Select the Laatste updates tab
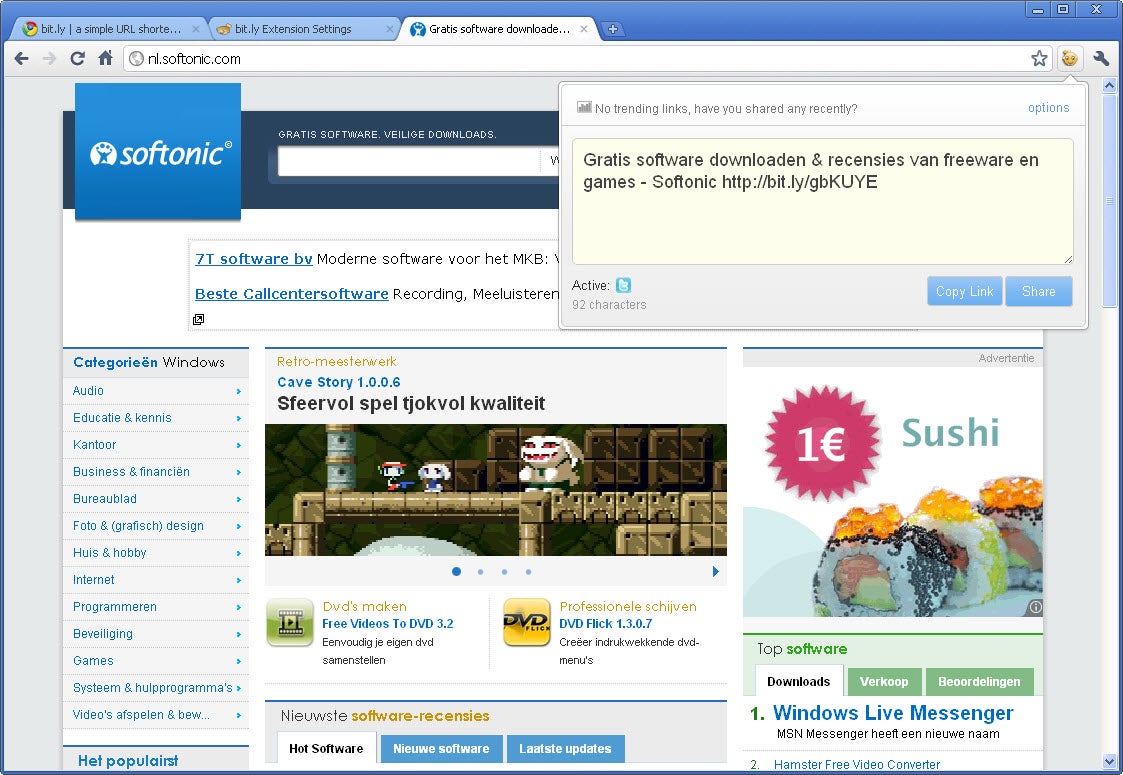1123x775 pixels. [565, 748]
